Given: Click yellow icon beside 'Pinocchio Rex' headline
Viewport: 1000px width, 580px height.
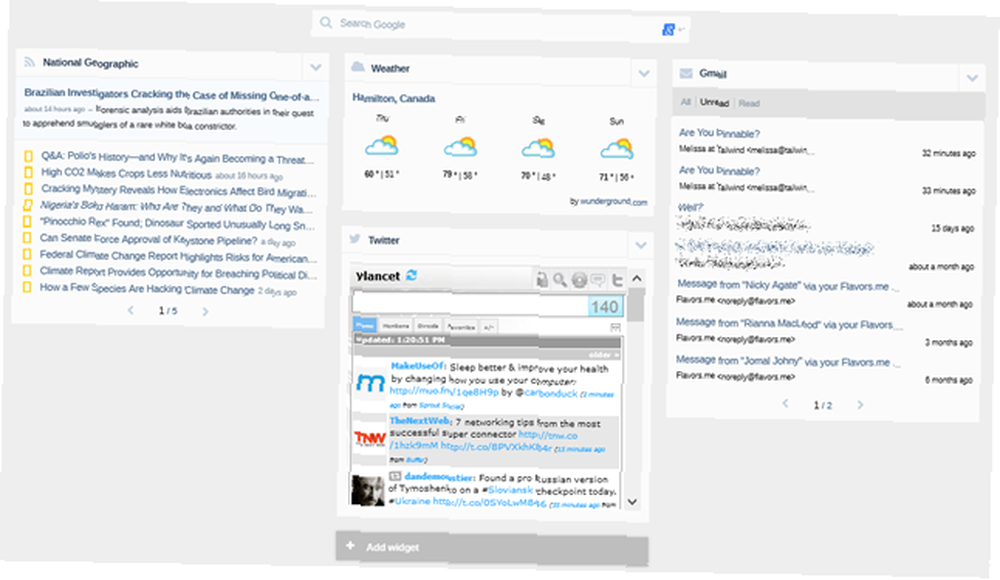Looking at the screenshot, I should point(27,221).
